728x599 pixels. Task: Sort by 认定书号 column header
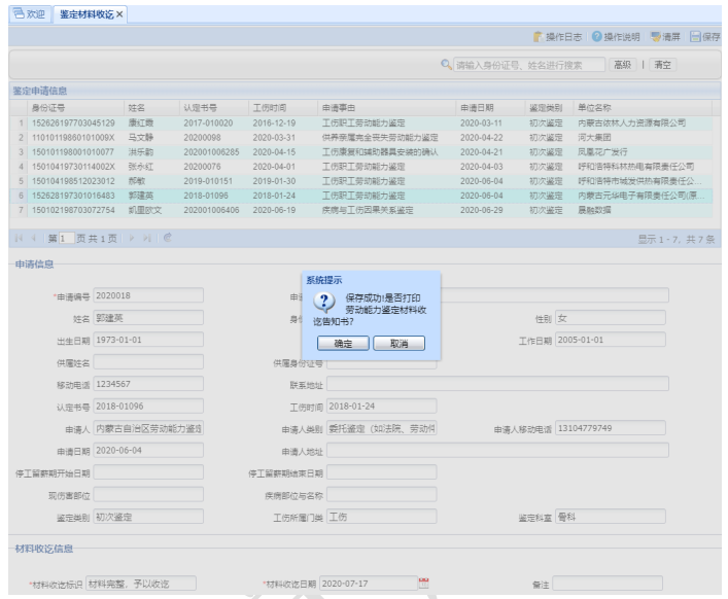tap(214, 108)
